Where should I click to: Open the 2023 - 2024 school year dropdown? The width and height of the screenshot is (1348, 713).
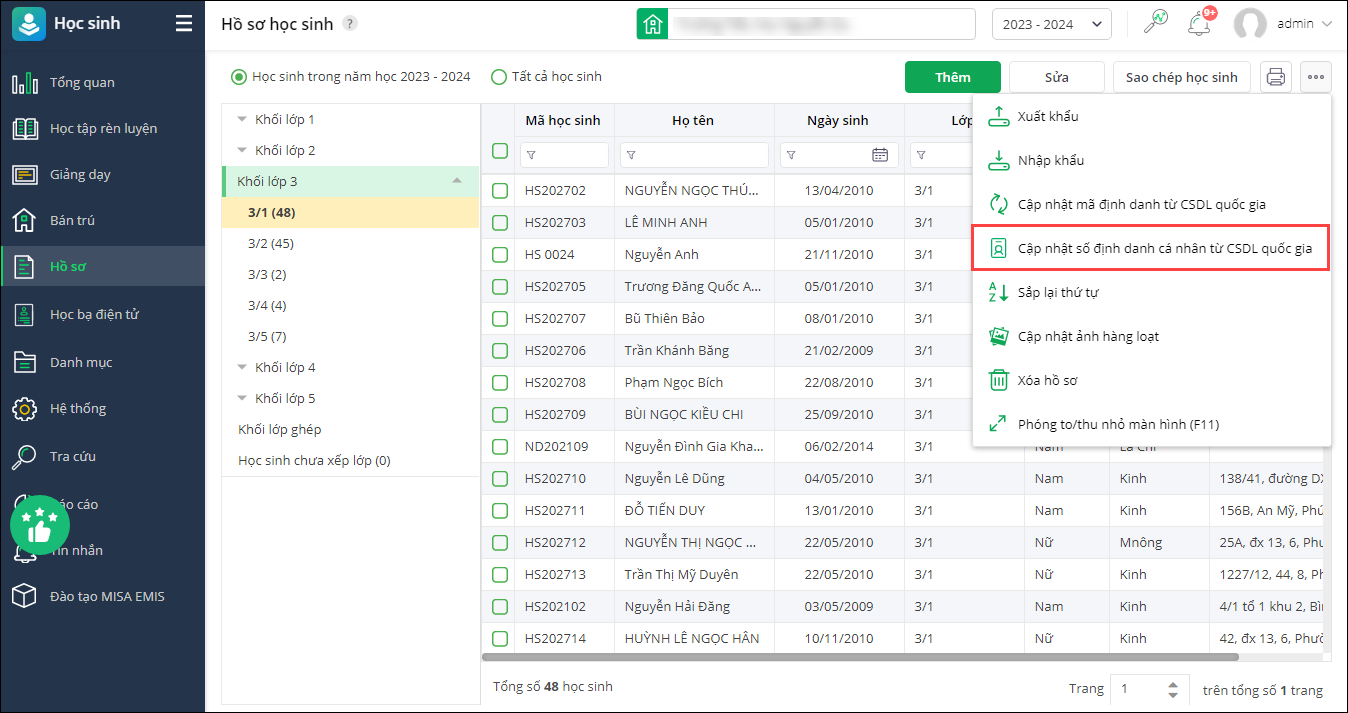[x=1052, y=24]
